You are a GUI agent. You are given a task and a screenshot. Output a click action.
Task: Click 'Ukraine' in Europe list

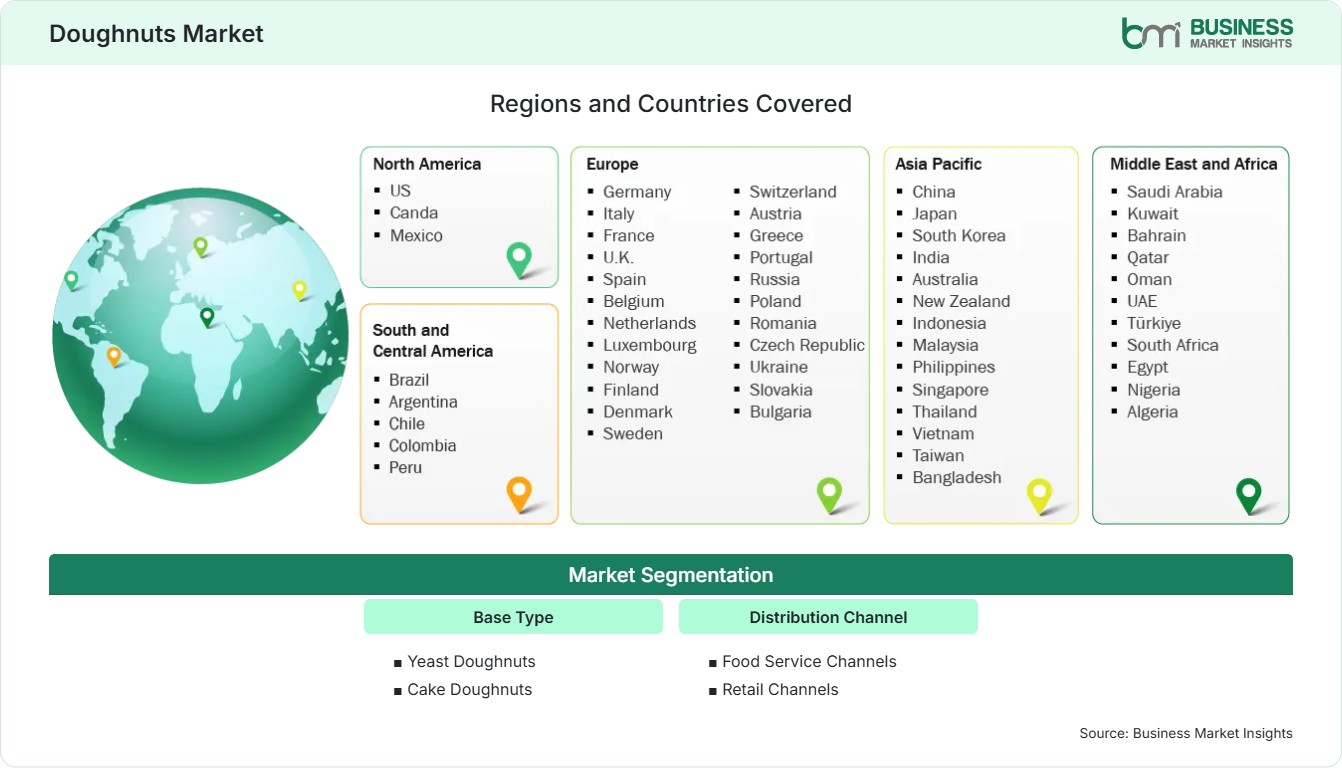(779, 367)
